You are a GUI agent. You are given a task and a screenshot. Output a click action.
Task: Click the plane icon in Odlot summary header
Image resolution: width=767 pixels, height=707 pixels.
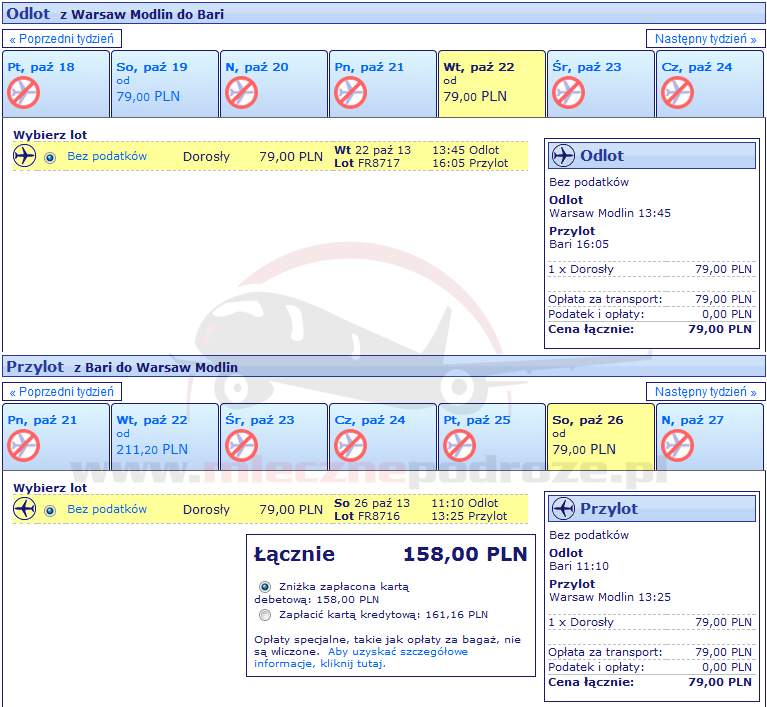pos(564,155)
